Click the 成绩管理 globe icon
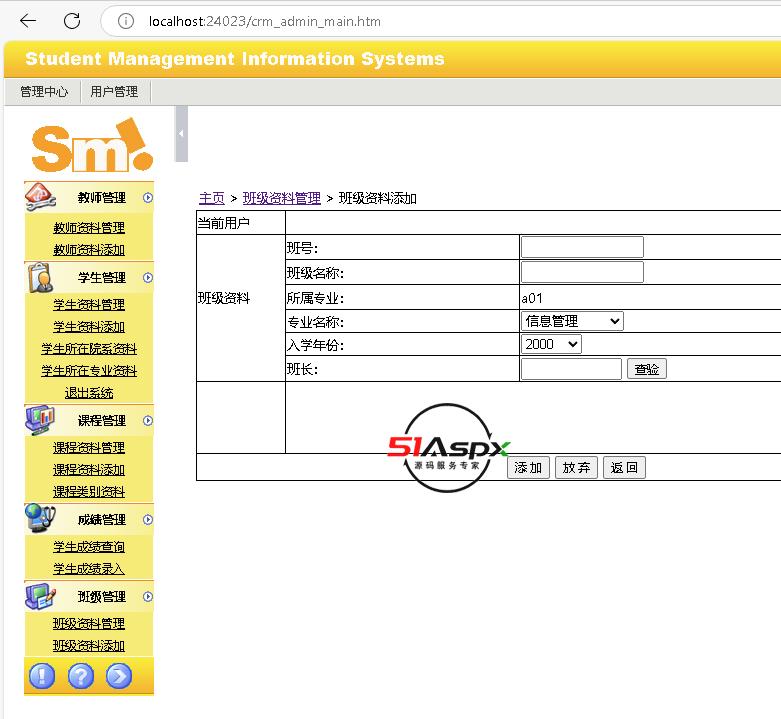This screenshot has height=719, width=781. 41,518
